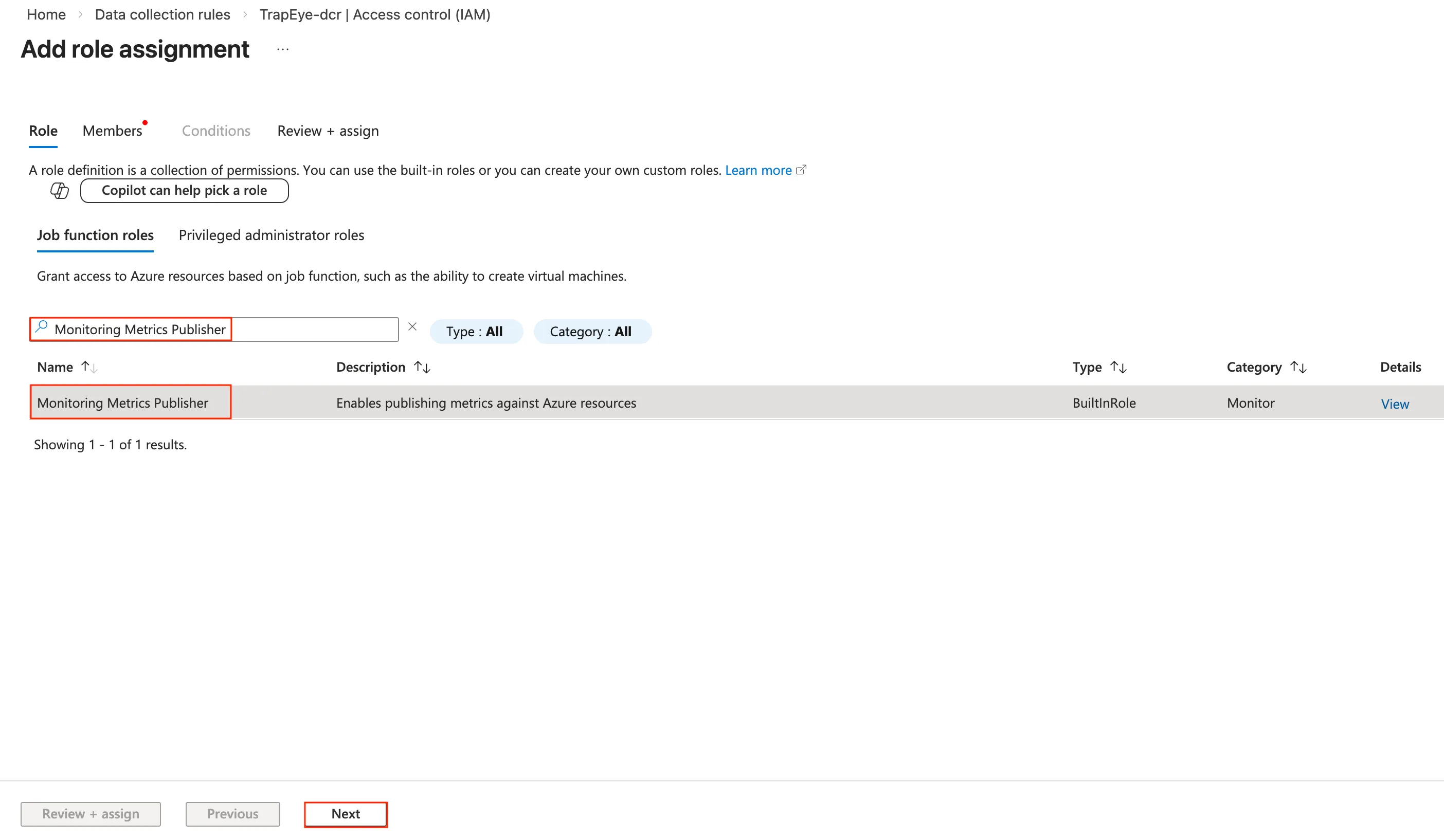1444x840 pixels.
Task: Click the search magnifier icon in role filter
Action: [41, 327]
